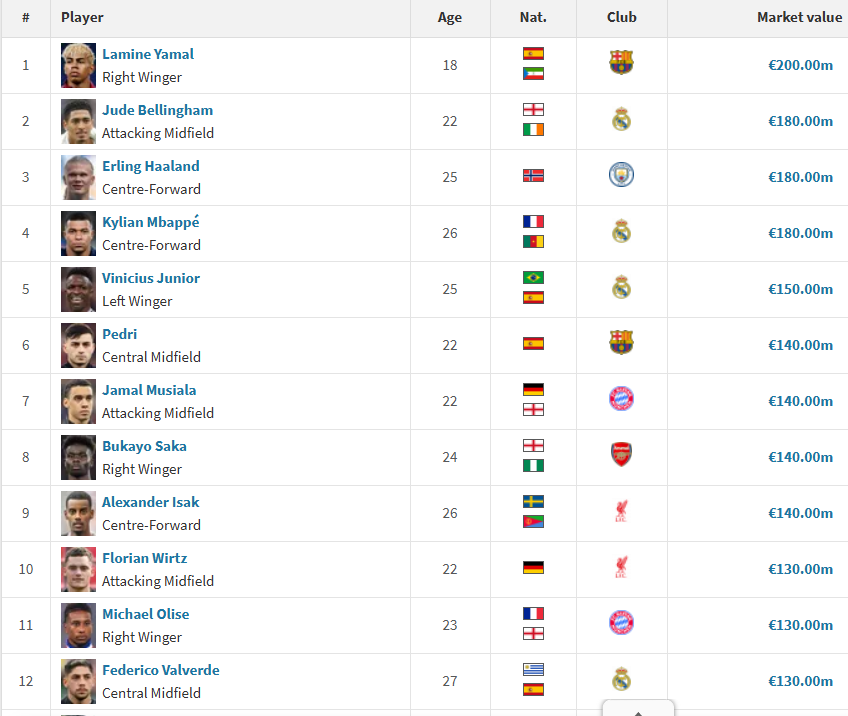The width and height of the screenshot is (848, 716).
Task: Click the Bayern Munich crest beside Jamal Musiala
Action: (x=621, y=399)
